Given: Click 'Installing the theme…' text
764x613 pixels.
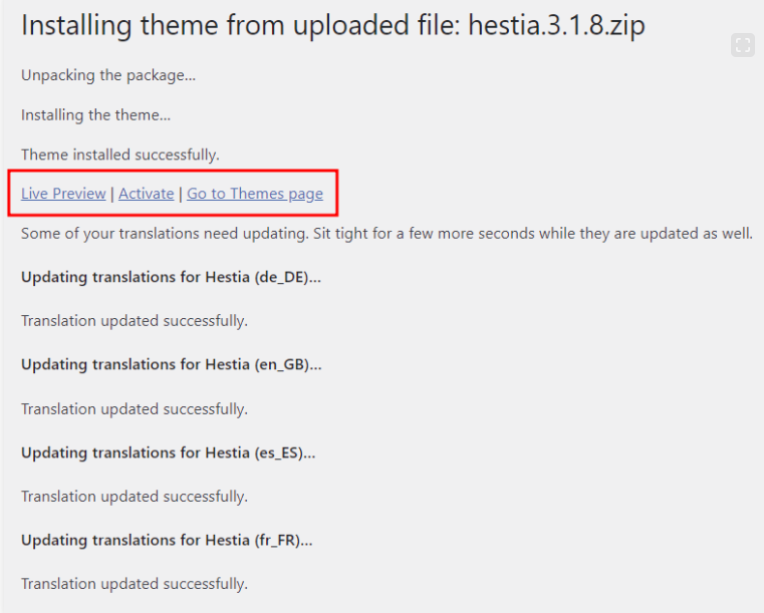Looking at the screenshot, I should click(96, 115).
